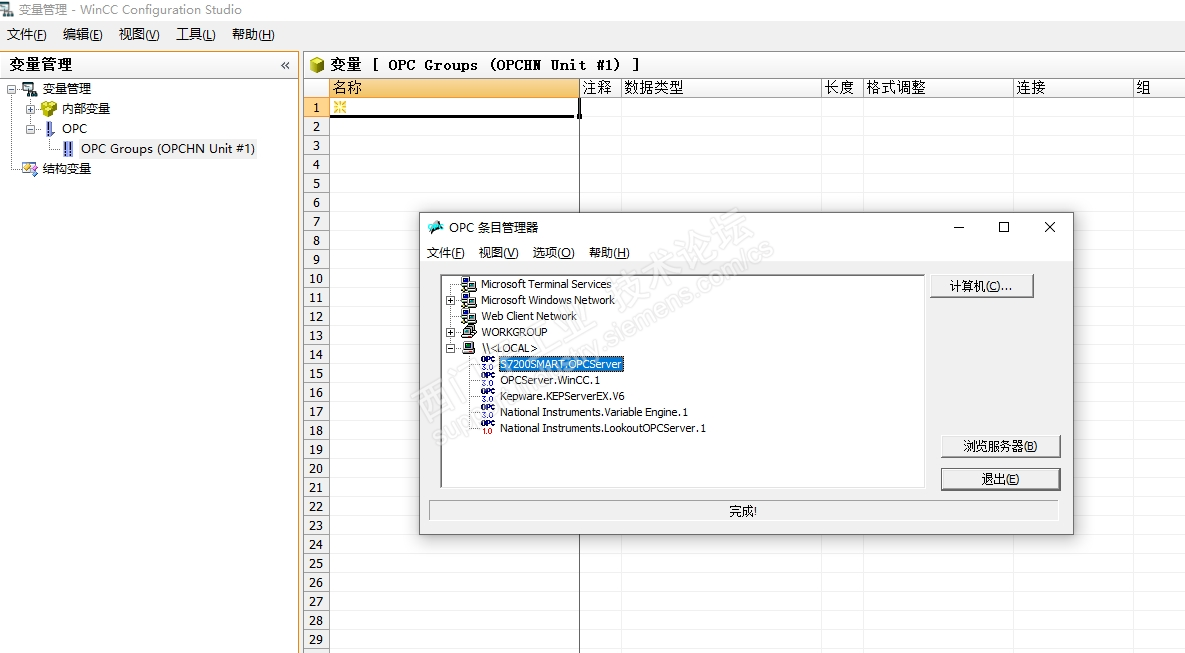This screenshot has height=653, width=1185.
Task: Click the \\<LOCAL> computer icon
Action: click(x=469, y=348)
